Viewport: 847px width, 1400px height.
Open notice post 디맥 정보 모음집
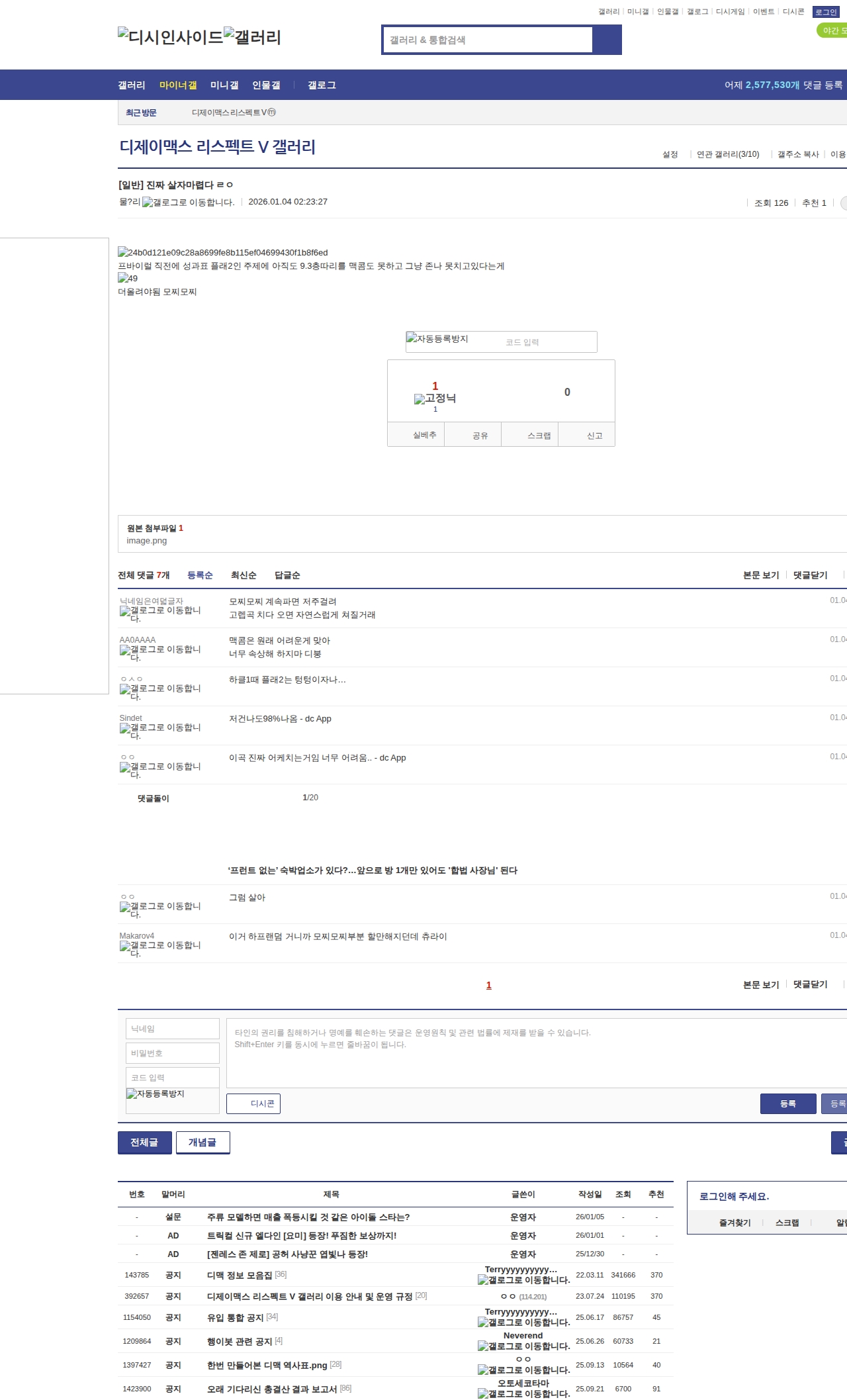(x=240, y=1275)
